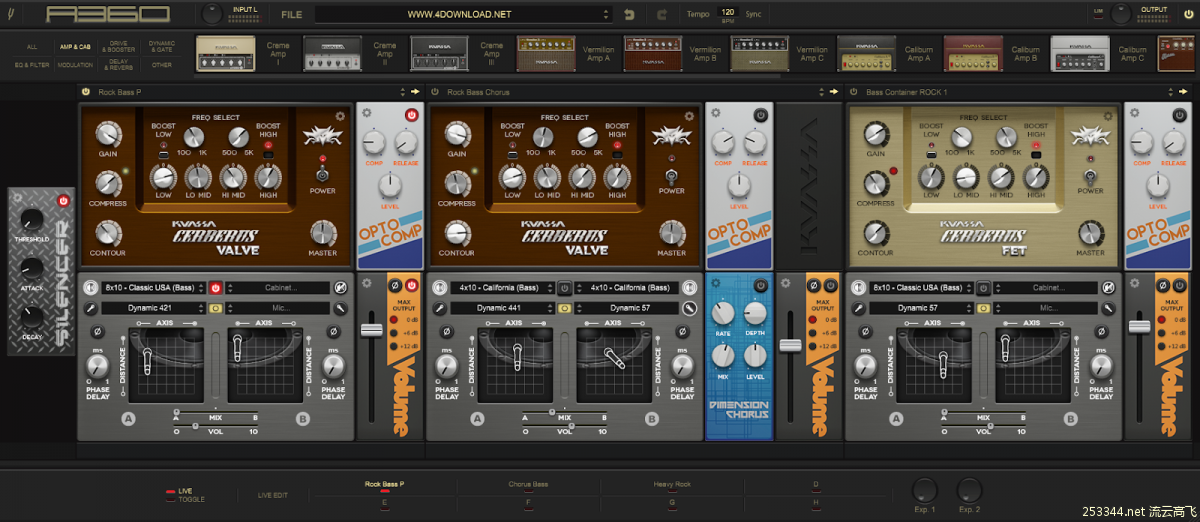Flip the middle Cerberus Valve power switch
This screenshot has width=1200, height=522.
(671, 176)
